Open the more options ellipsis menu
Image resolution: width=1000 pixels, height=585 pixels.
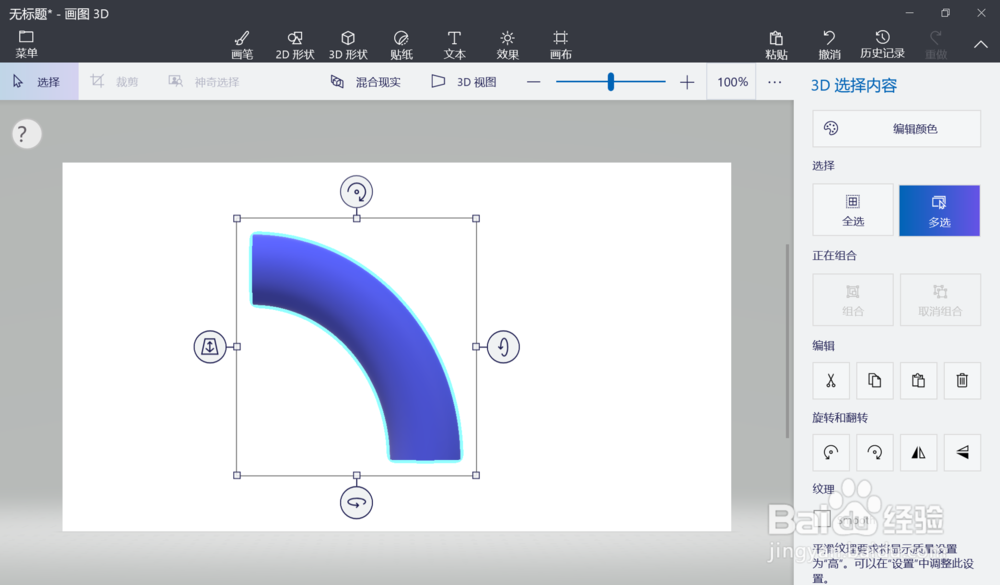[774, 82]
